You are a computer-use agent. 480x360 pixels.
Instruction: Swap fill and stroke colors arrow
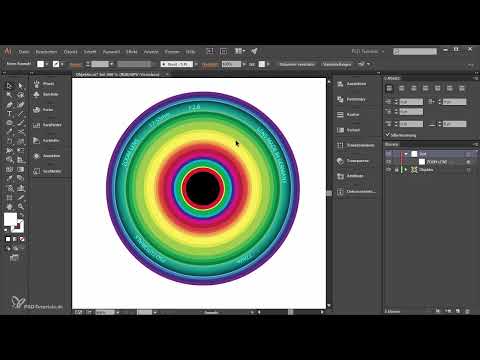coord(21,216)
